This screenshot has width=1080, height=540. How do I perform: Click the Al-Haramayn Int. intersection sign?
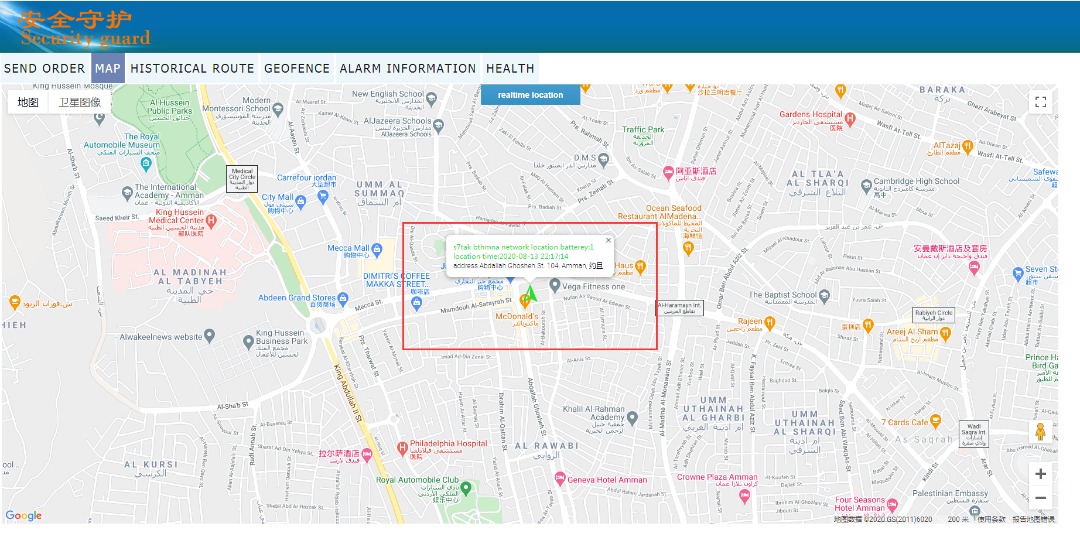point(679,308)
